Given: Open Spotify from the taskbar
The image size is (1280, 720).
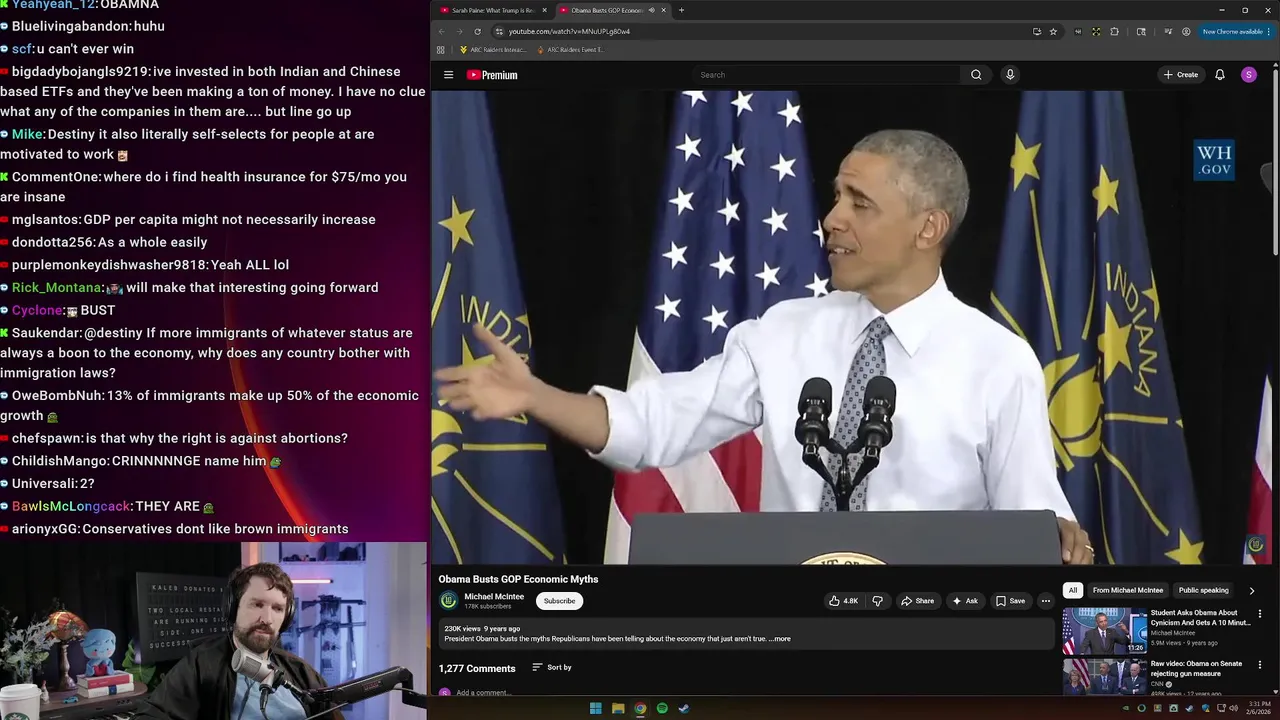Looking at the screenshot, I should click(x=662, y=708).
